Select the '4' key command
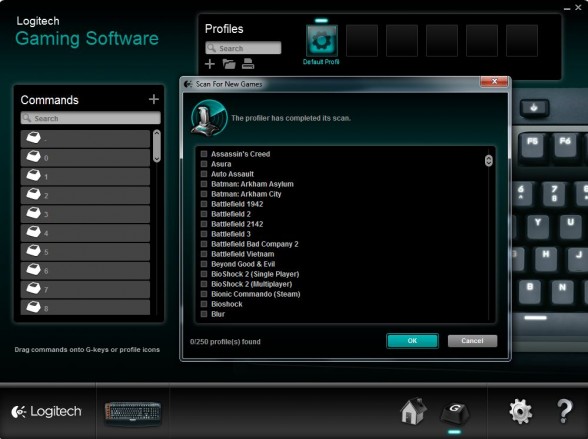The image size is (588, 439). coord(85,233)
